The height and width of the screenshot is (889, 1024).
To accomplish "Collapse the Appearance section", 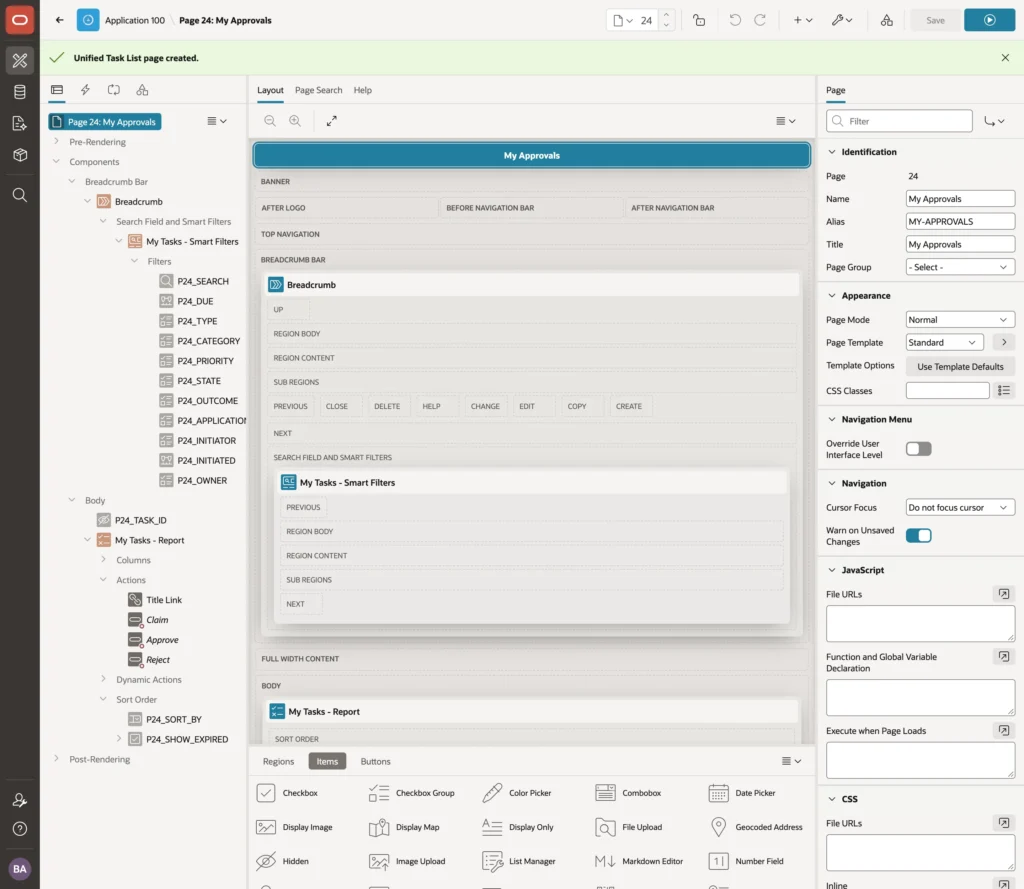I will click(x=831, y=295).
